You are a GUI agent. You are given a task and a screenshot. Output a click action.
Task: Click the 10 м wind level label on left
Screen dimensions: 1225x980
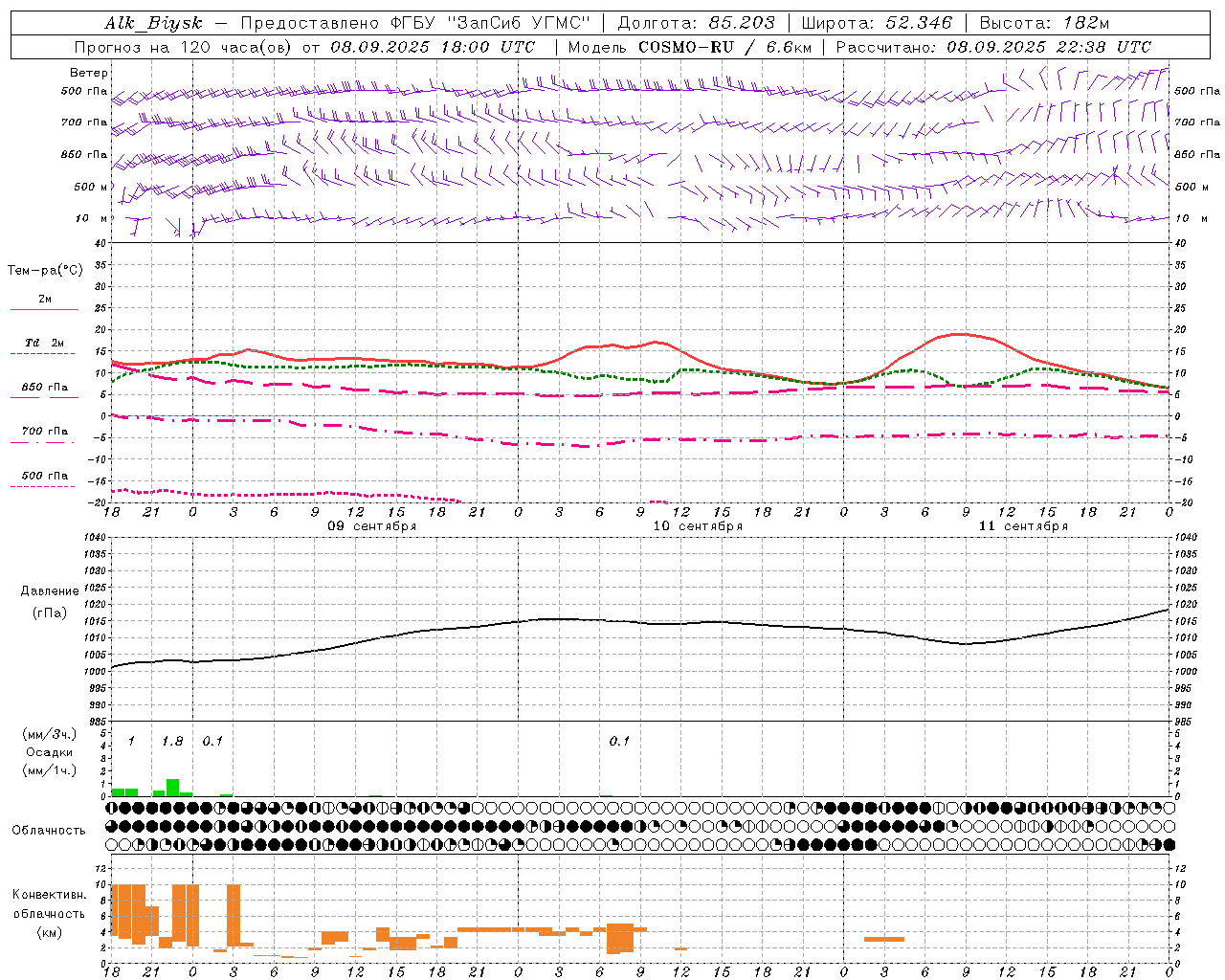click(x=91, y=218)
